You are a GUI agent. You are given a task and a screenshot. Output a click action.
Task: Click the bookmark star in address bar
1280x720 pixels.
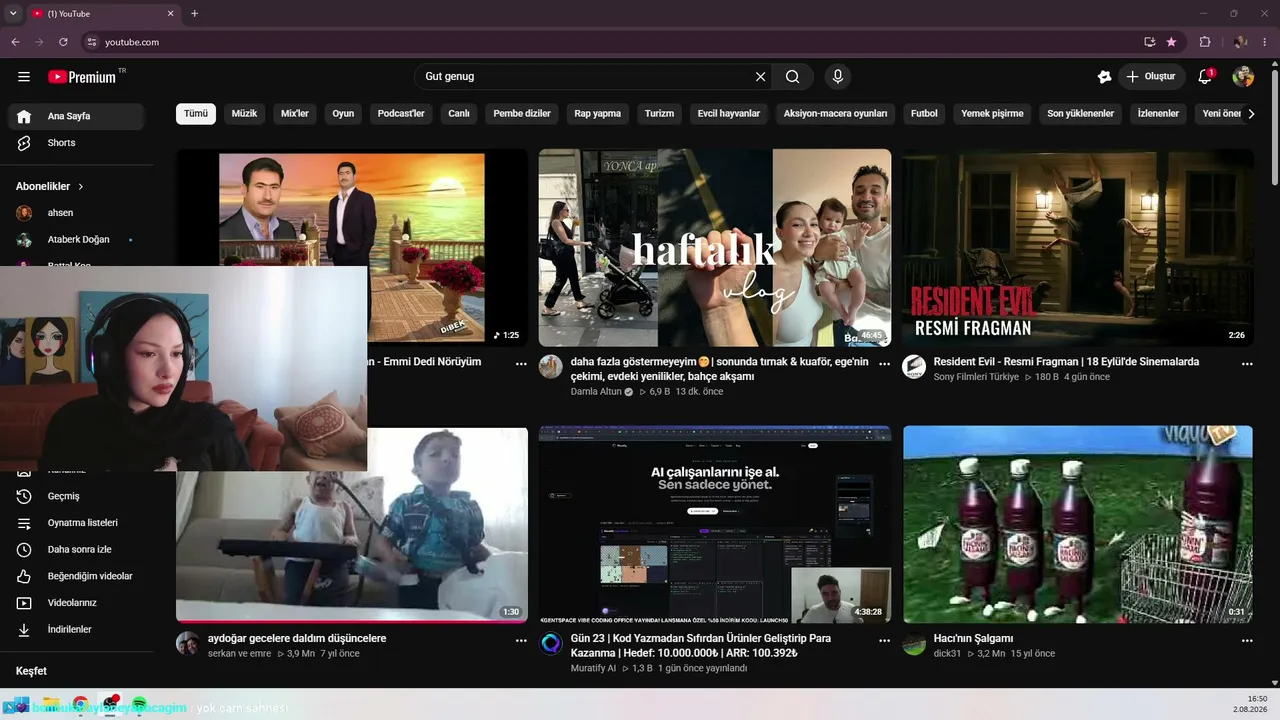1171,42
